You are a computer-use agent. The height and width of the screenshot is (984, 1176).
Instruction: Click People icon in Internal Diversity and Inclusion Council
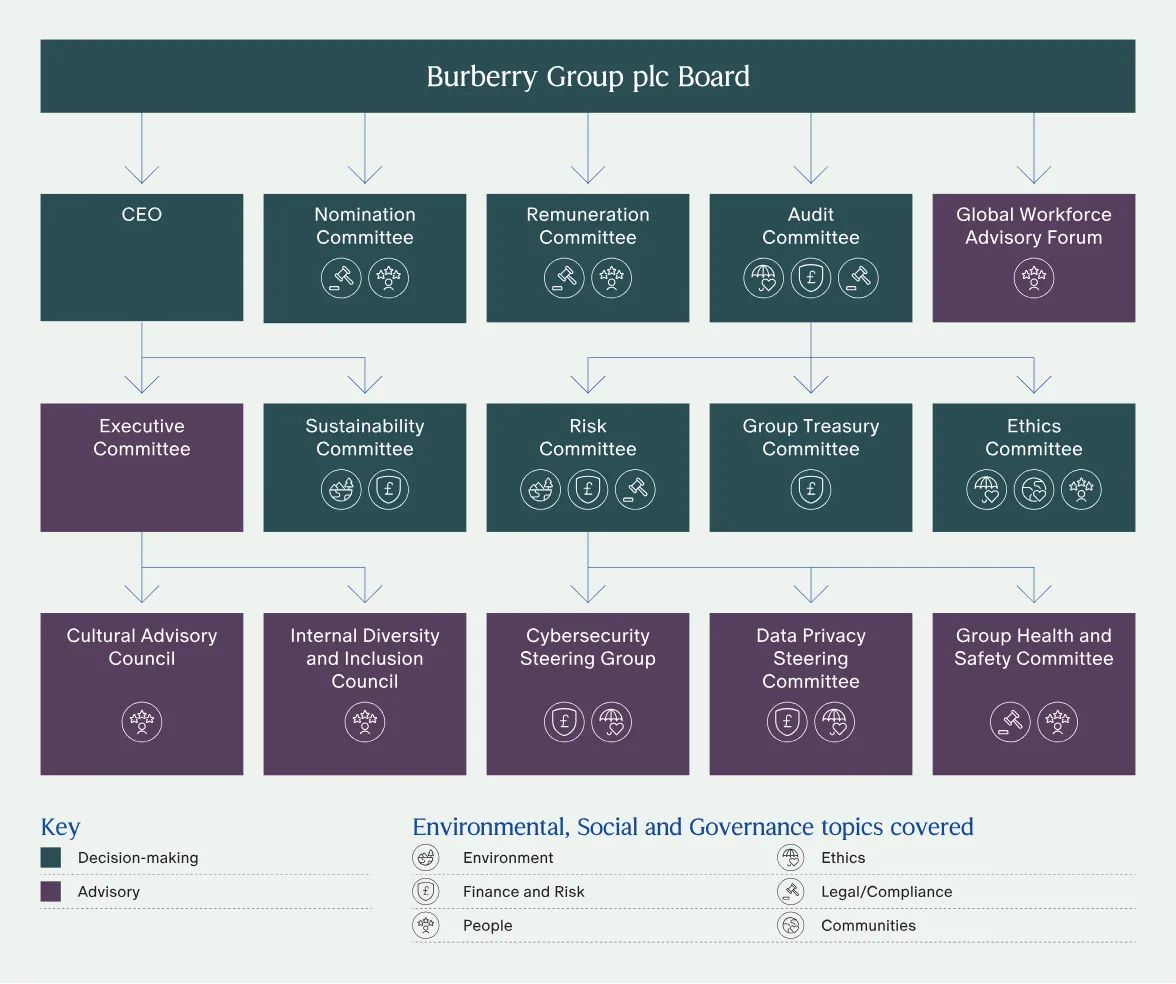click(x=364, y=722)
